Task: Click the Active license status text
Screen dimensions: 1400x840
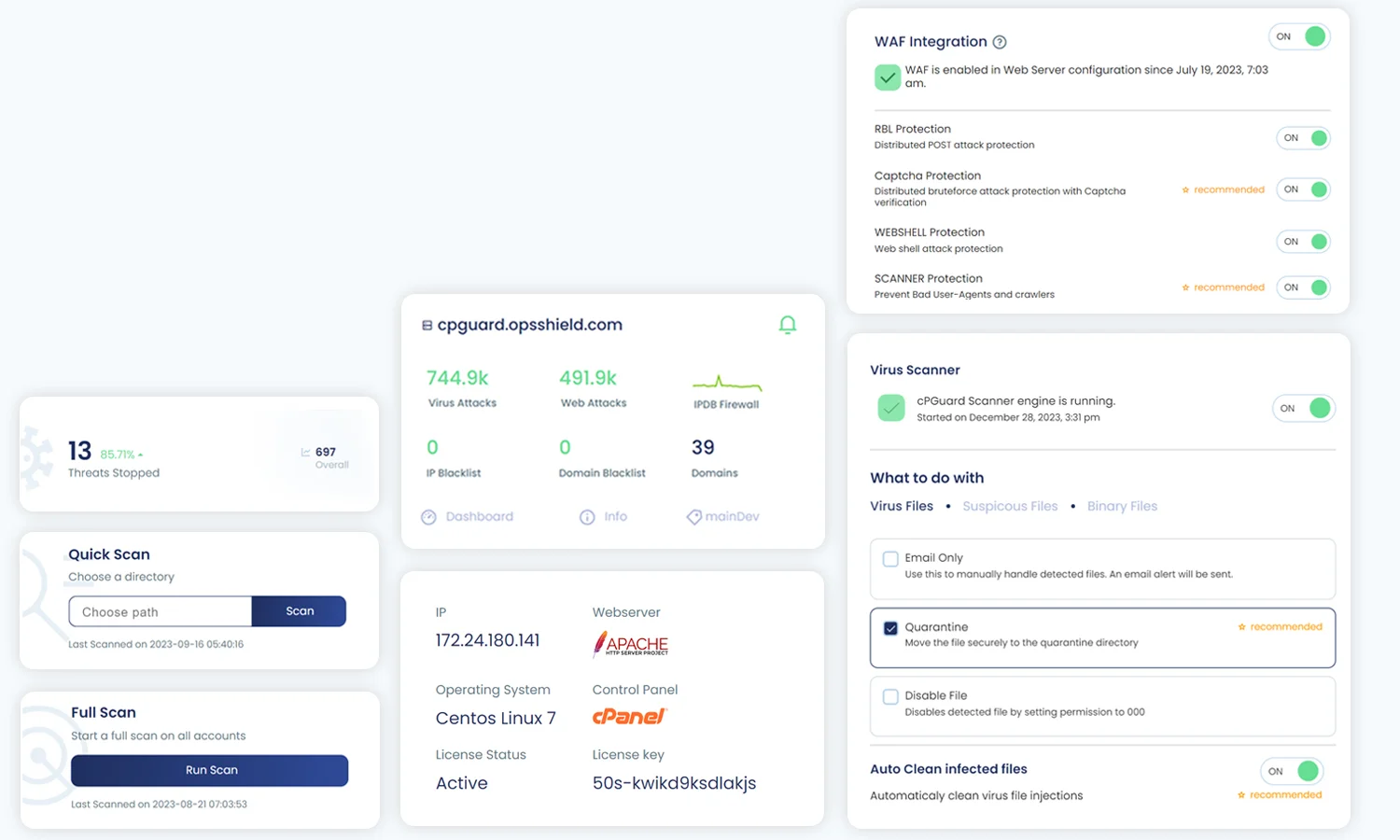Action: click(x=462, y=783)
